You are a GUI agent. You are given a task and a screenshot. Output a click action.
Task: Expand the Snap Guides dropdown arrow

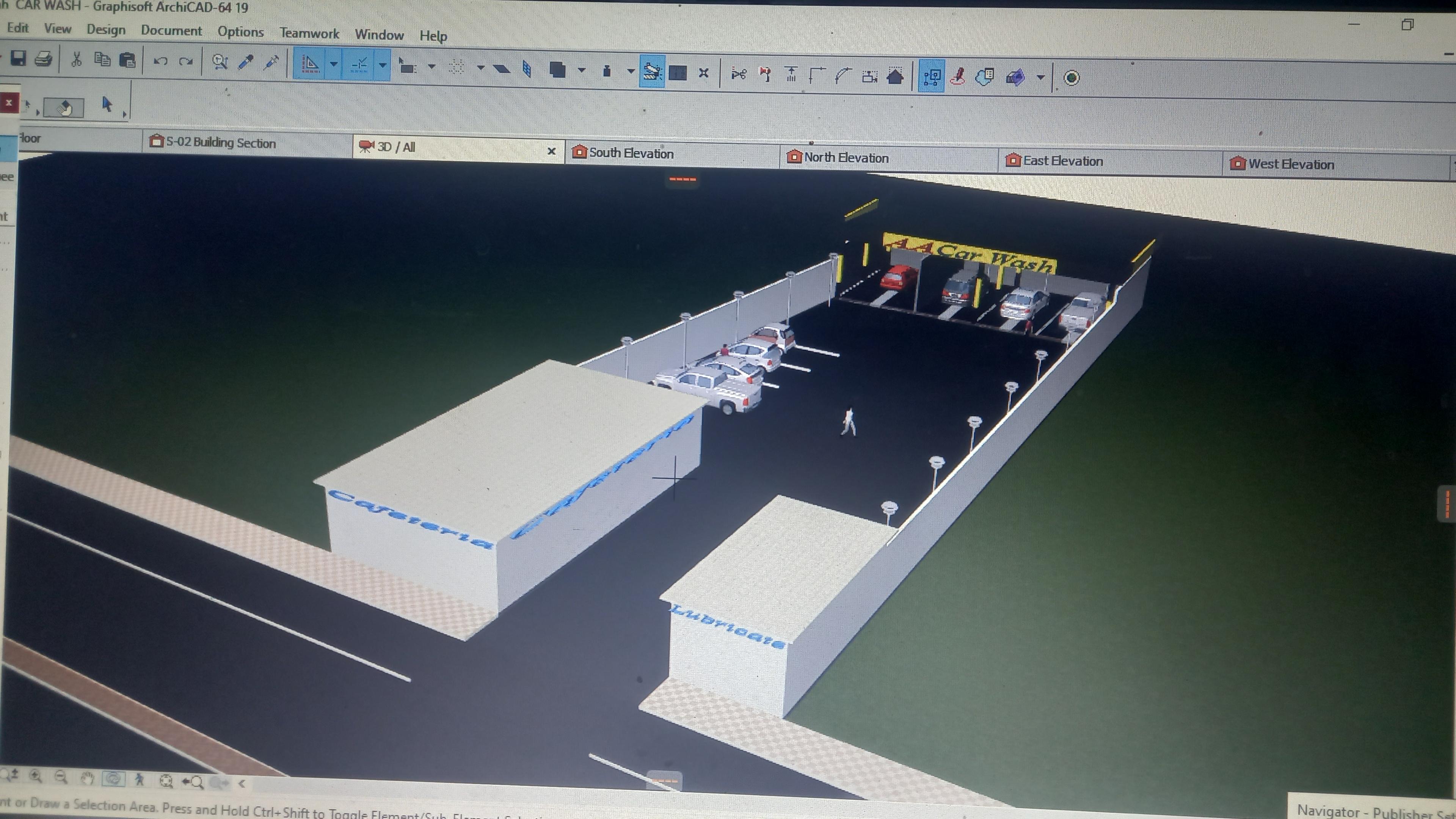click(x=383, y=66)
